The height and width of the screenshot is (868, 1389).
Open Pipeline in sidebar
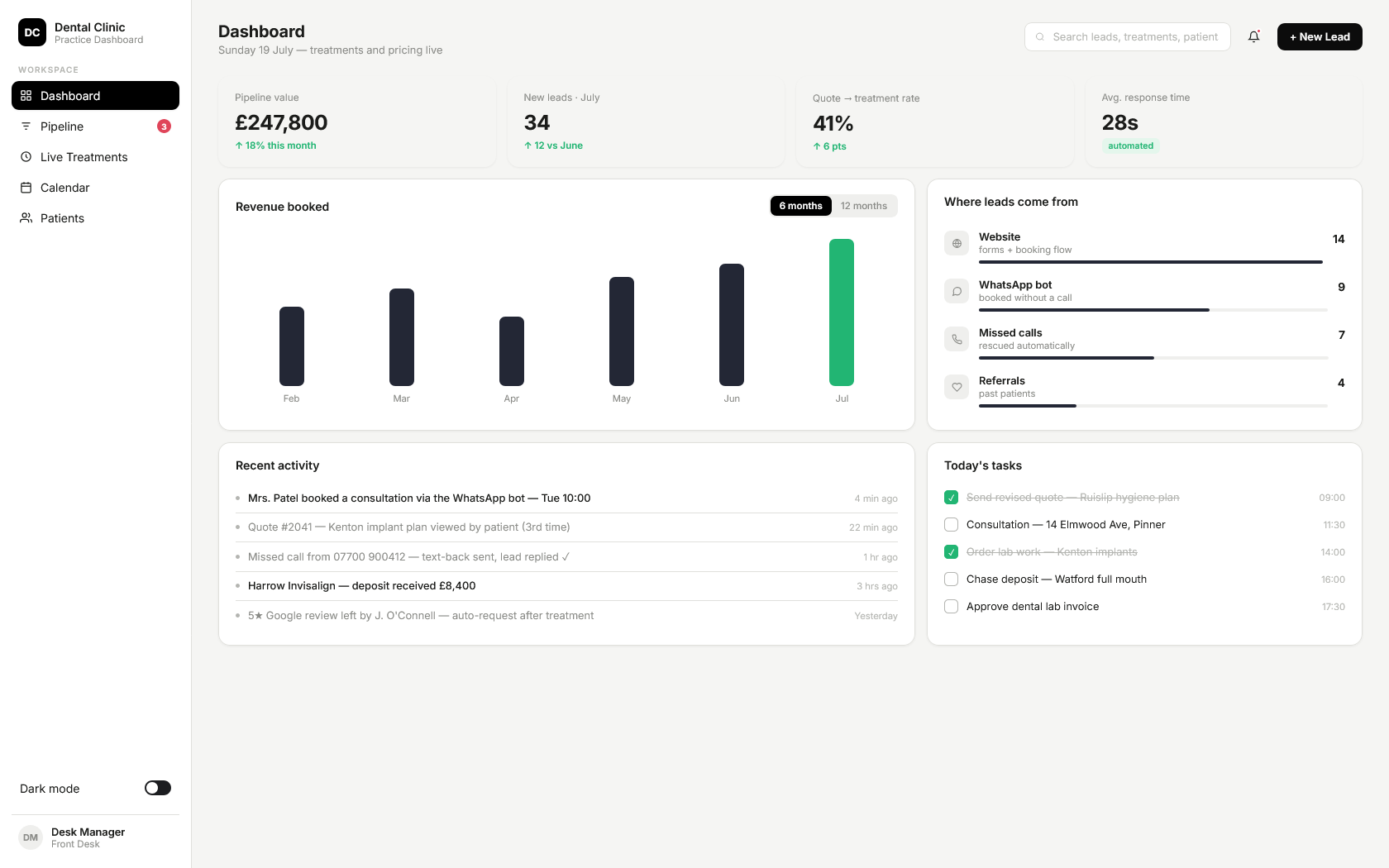[95, 126]
